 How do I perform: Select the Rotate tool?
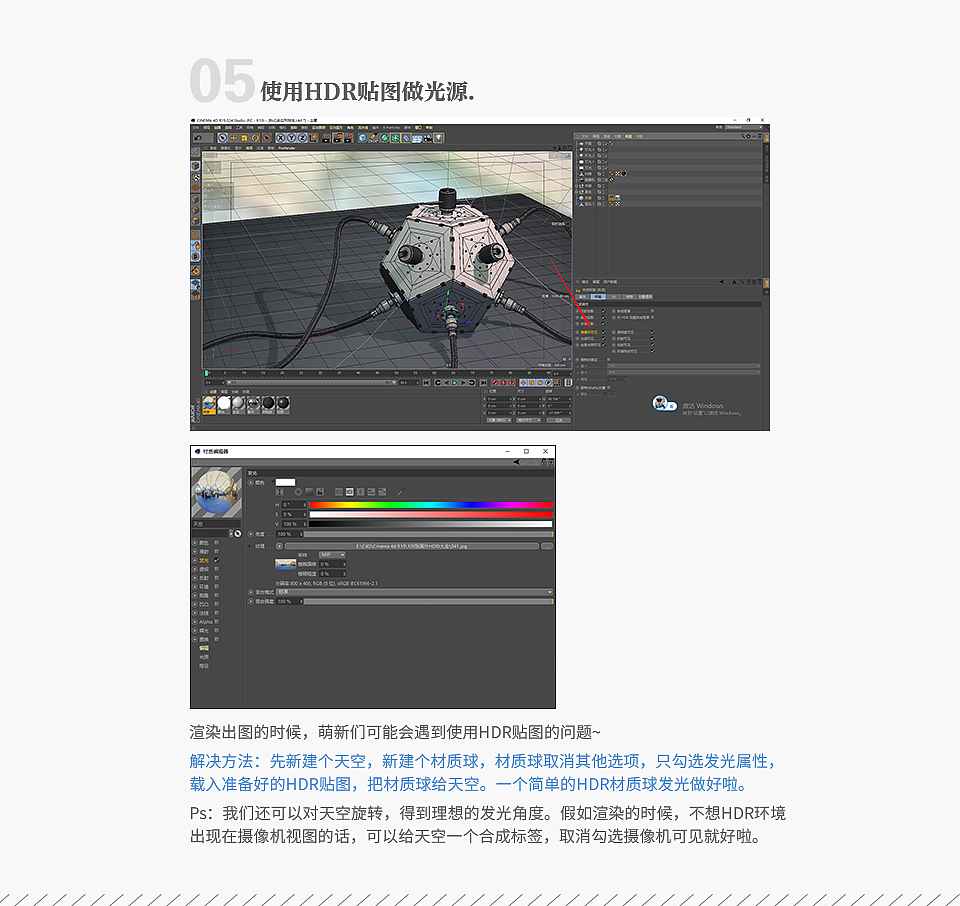click(255, 138)
